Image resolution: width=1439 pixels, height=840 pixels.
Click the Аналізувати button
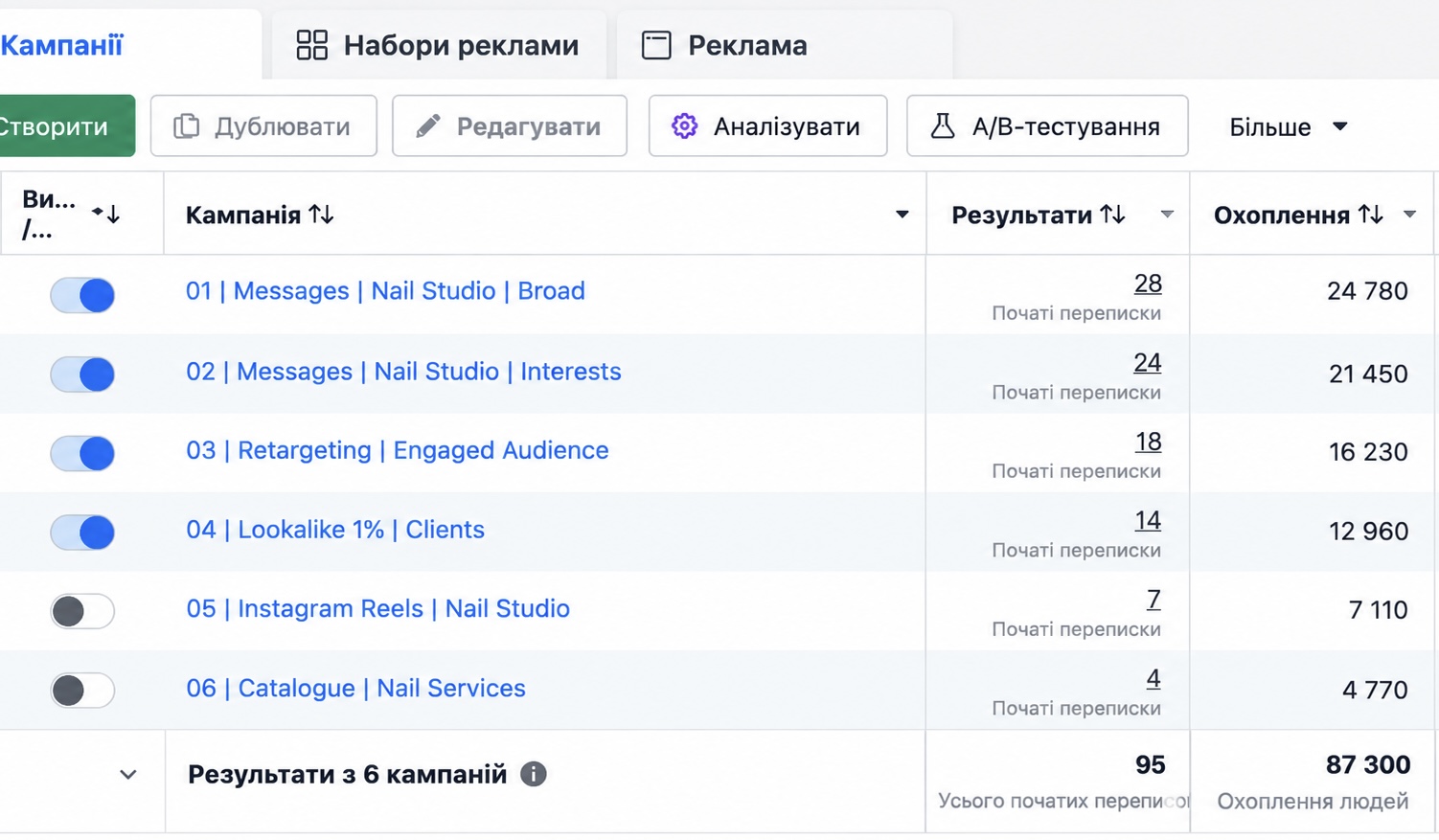767,125
